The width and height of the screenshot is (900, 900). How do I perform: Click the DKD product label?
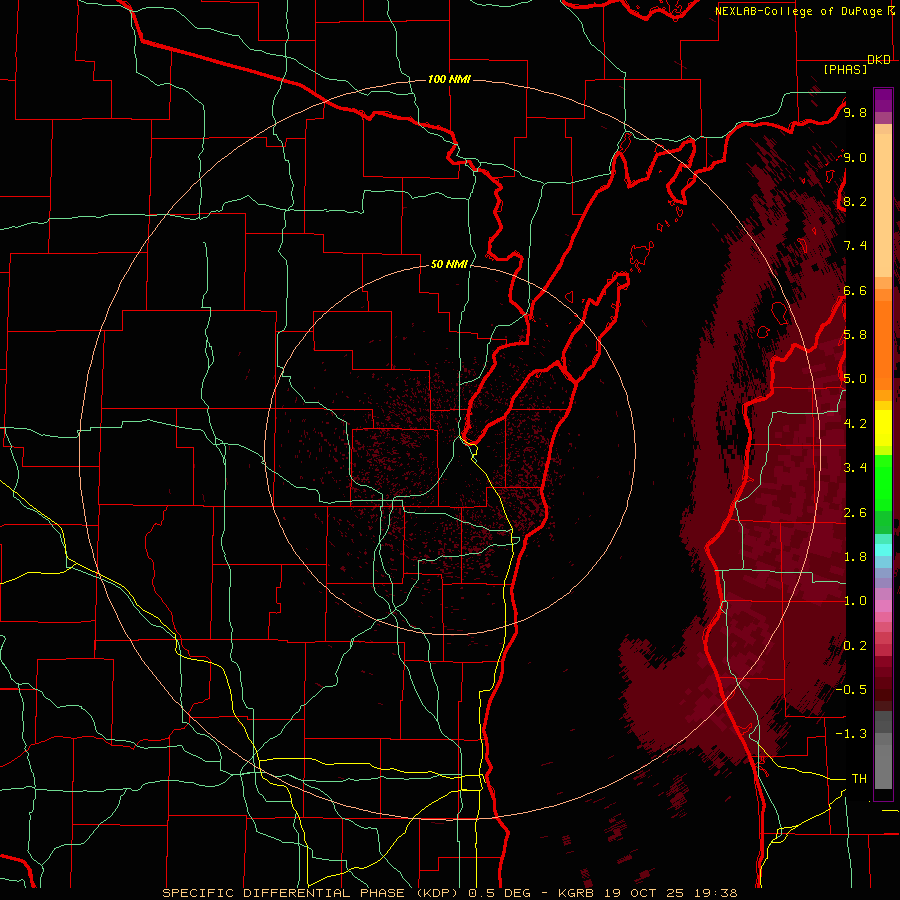point(879,59)
